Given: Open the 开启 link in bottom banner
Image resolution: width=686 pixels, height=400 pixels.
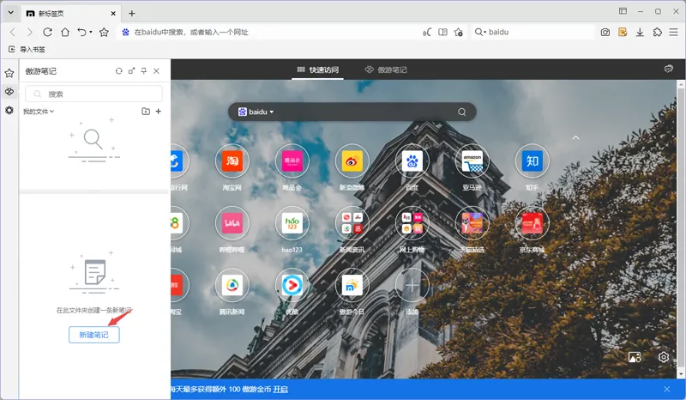Looking at the screenshot, I should point(281,389).
